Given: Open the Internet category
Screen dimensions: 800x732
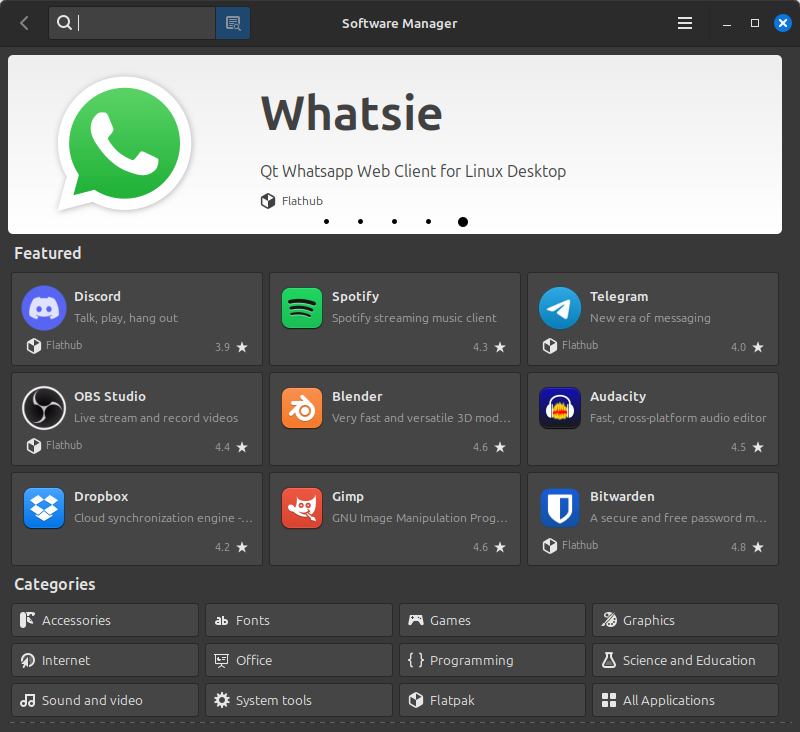Looking at the screenshot, I should [105, 660].
